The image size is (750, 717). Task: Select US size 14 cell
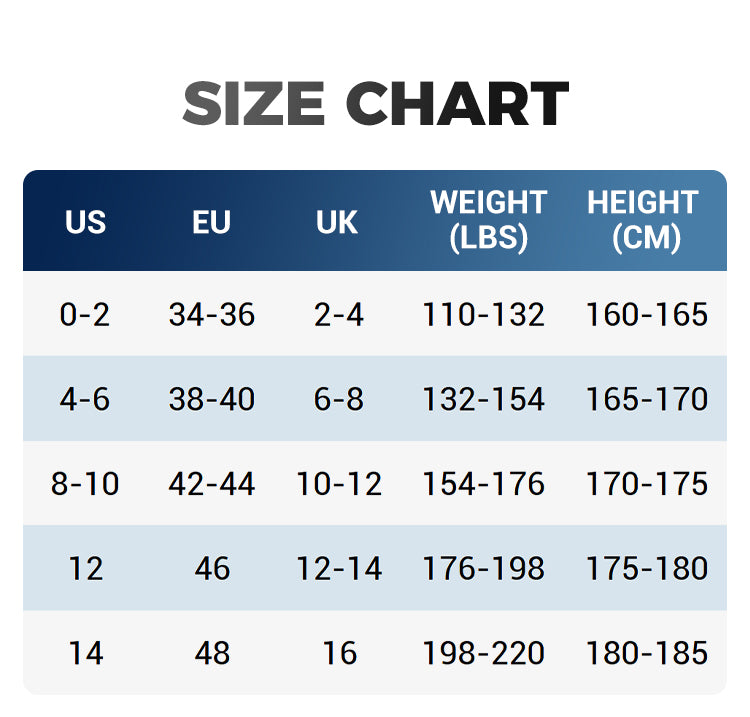(x=86, y=653)
